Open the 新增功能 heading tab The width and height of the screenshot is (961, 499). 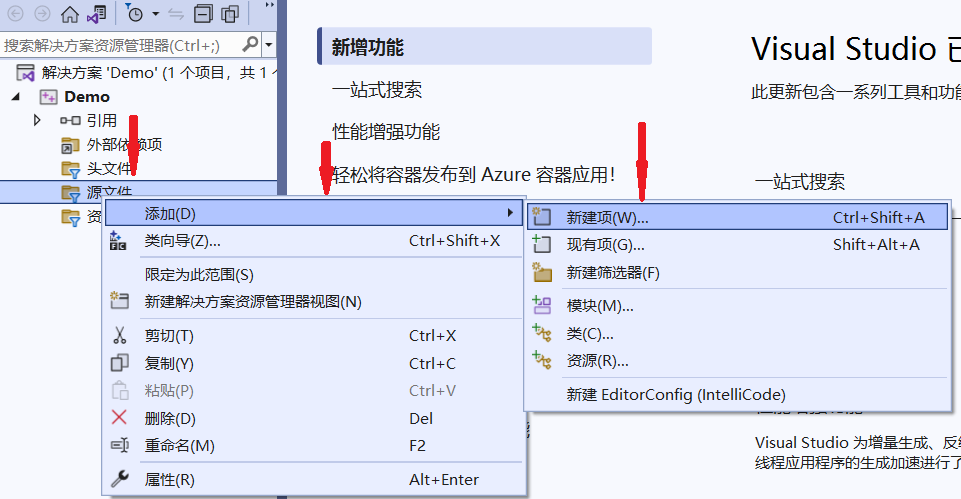point(484,47)
